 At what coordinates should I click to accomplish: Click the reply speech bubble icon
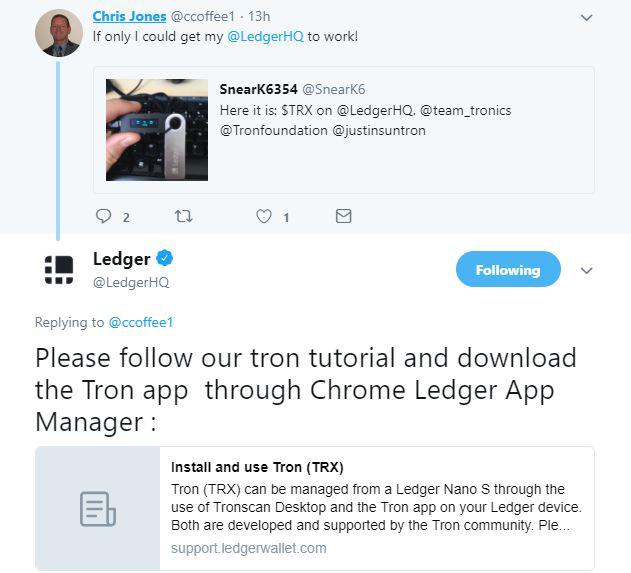click(103, 216)
